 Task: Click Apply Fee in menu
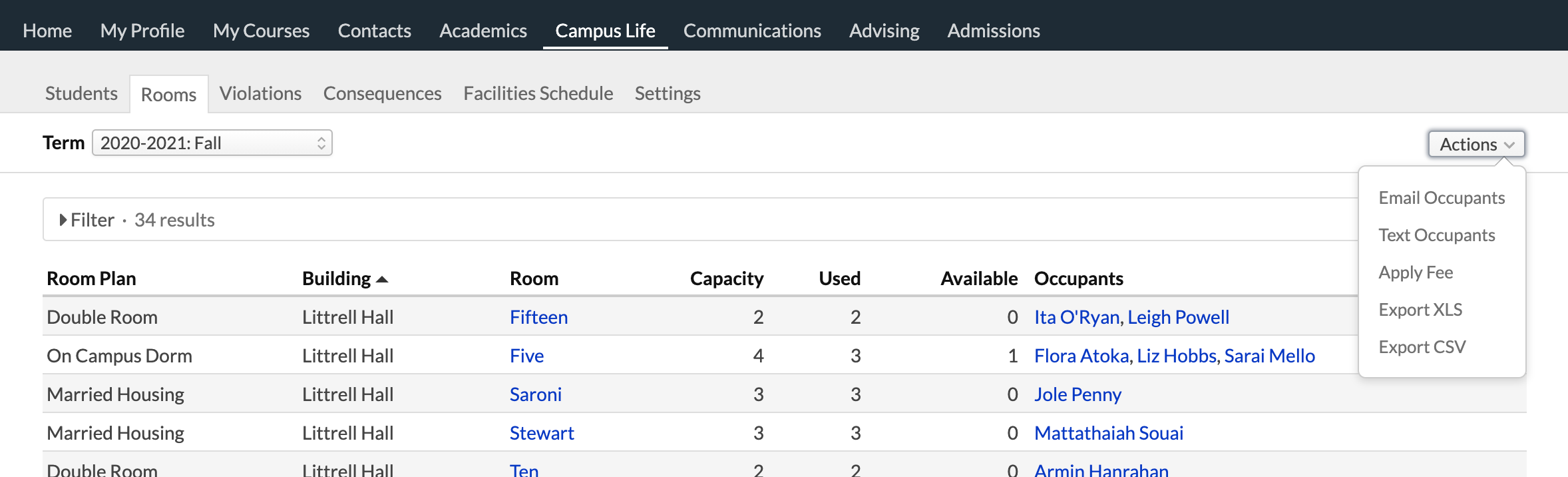[x=1416, y=272]
